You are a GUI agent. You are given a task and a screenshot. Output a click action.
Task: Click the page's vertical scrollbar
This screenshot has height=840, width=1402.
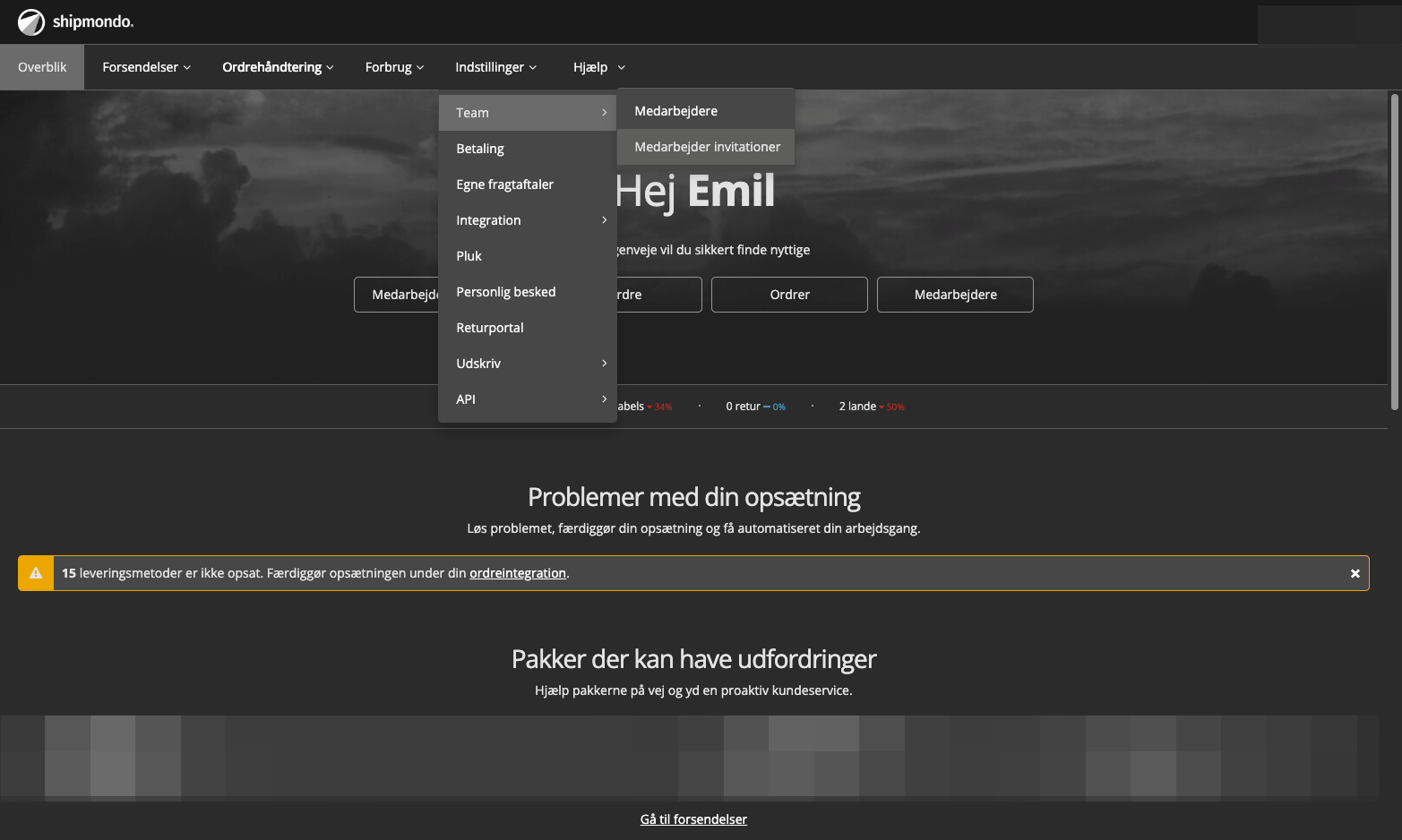coord(1394,251)
